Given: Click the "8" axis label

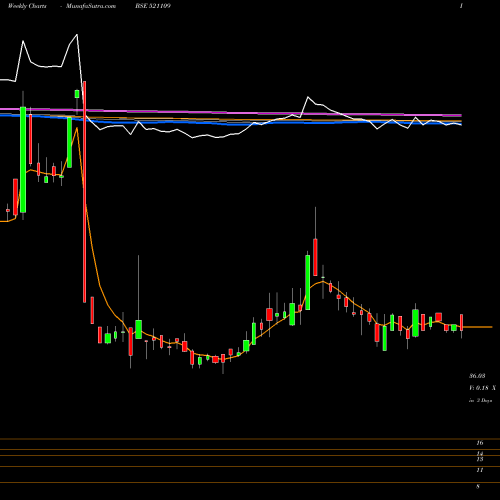Looking at the screenshot, I should point(478,486).
